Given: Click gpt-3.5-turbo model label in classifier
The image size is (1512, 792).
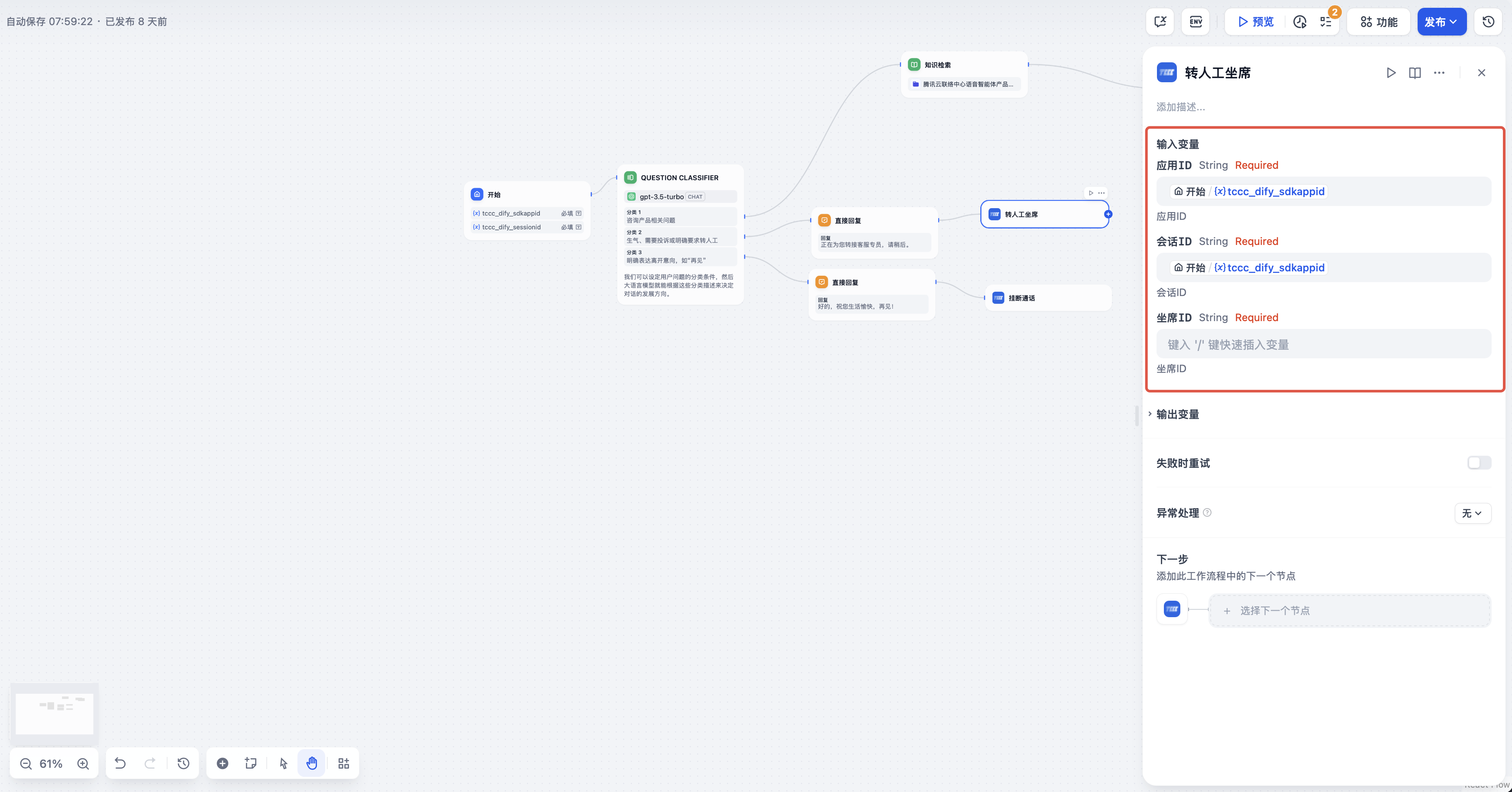Looking at the screenshot, I should tap(662, 196).
